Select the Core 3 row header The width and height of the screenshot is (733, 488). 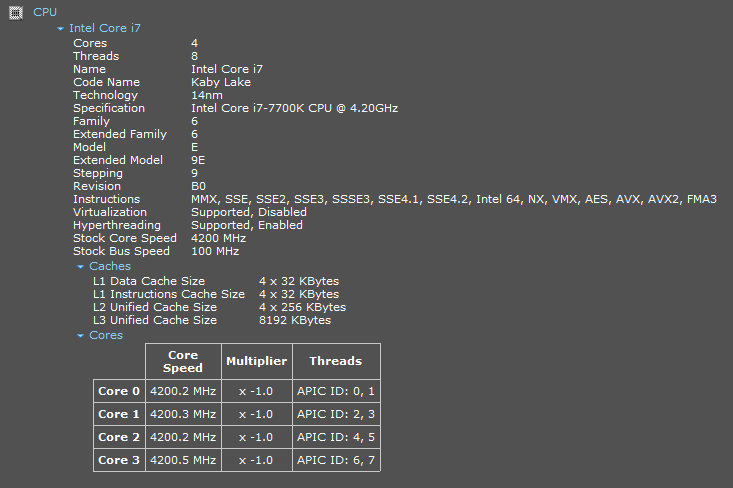pyautogui.click(x=119, y=460)
